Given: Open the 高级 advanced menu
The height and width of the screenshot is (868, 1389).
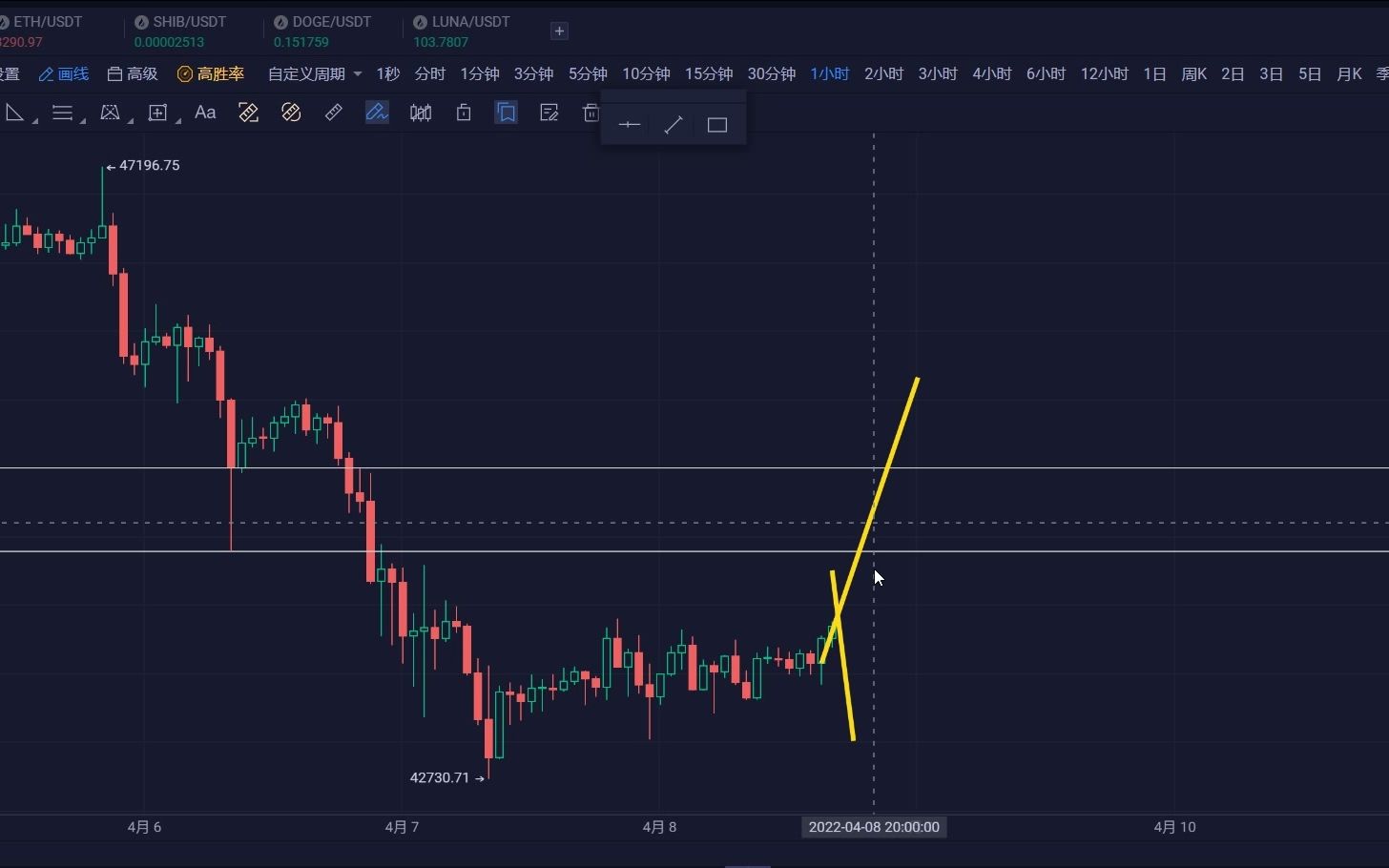Looking at the screenshot, I should (x=133, y=73).
